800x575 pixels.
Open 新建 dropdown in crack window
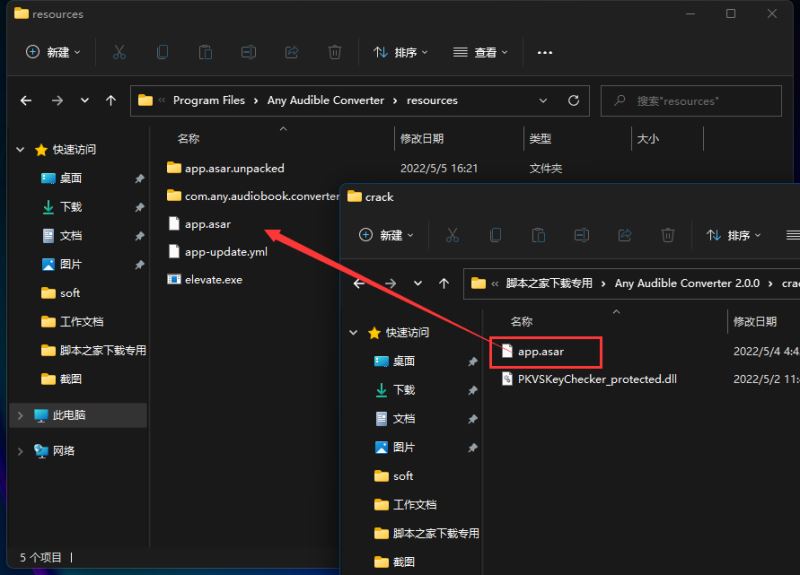pos(386,235)
